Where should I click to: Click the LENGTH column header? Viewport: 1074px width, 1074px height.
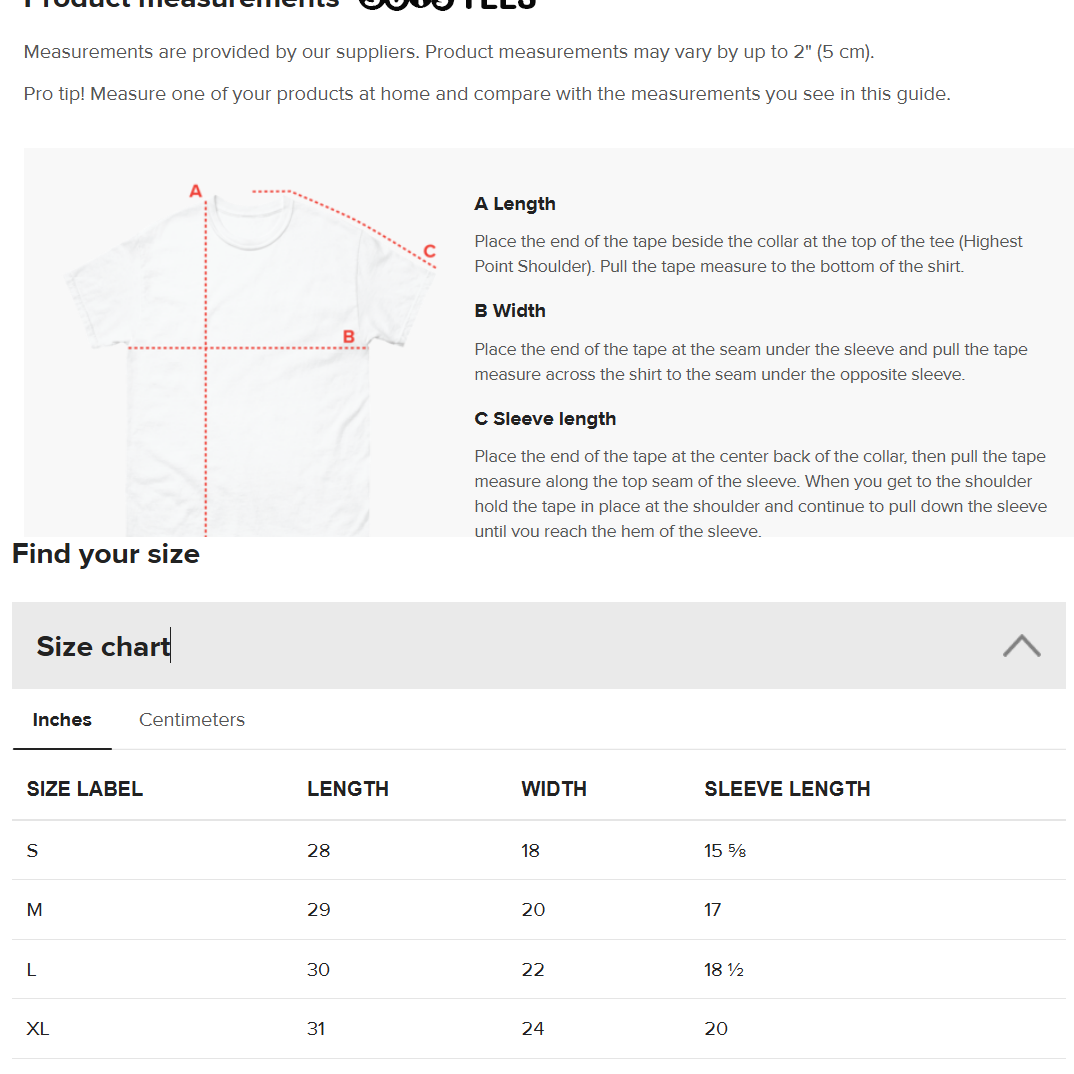coord(348,789)
